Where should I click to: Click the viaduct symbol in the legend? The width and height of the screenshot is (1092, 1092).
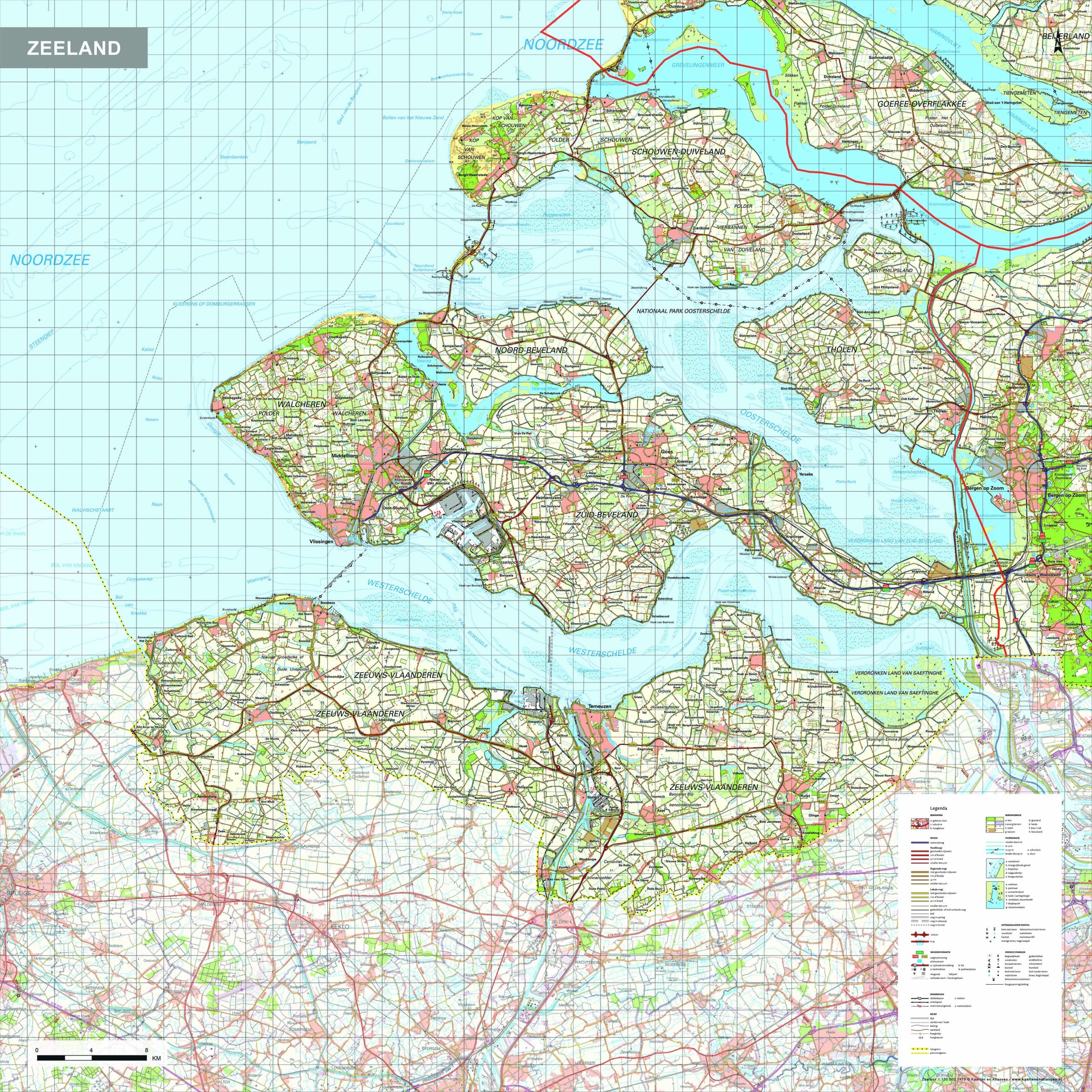click(920, 935)
